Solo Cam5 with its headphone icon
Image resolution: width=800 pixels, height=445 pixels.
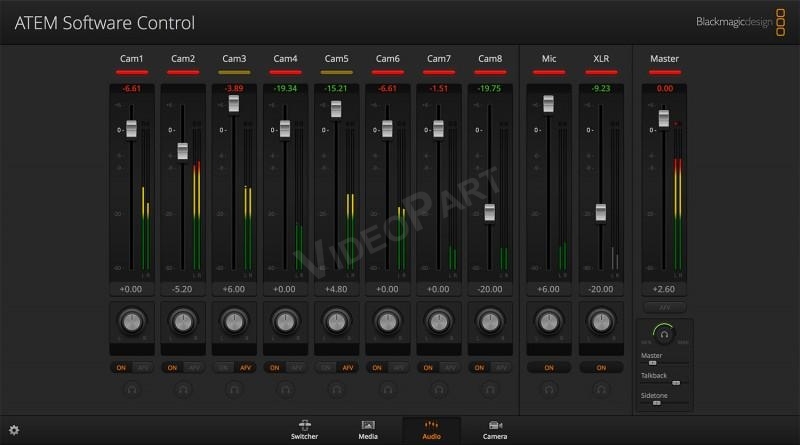(x=337, y=390)
